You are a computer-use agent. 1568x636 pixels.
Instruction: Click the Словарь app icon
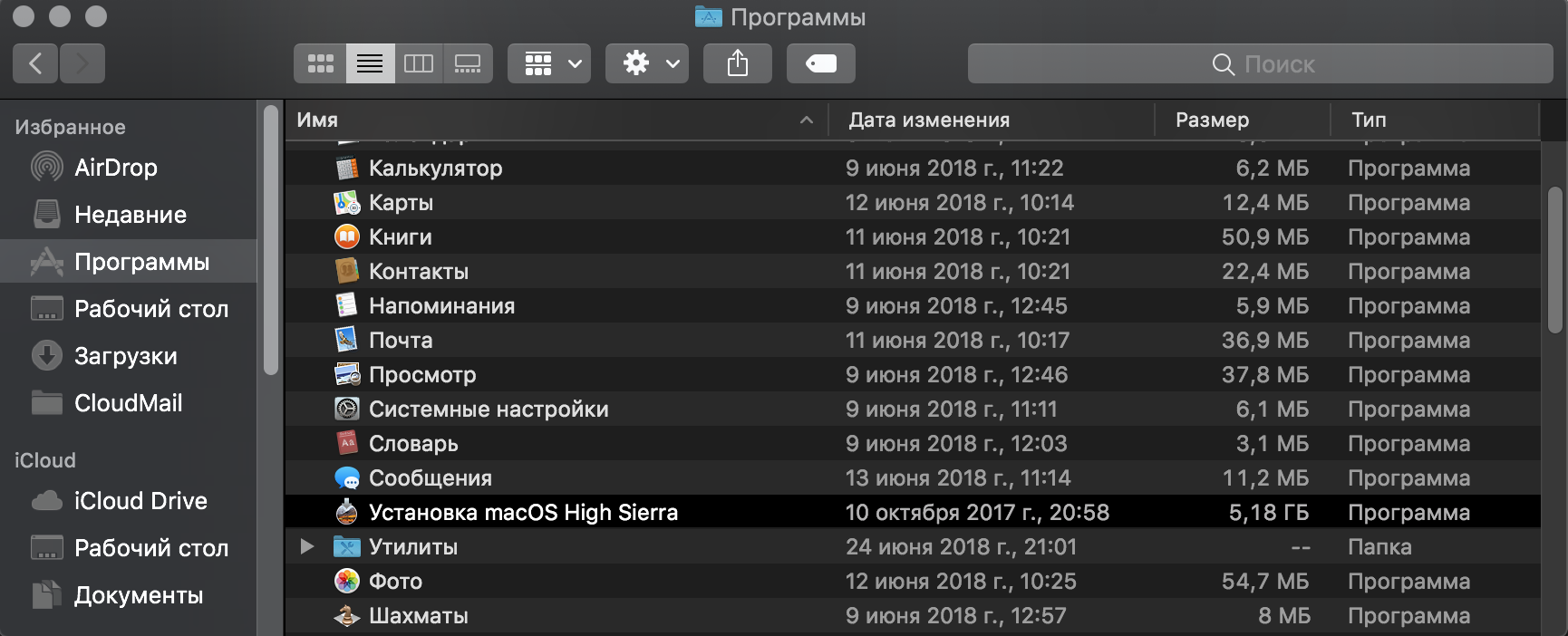point(346,443)
